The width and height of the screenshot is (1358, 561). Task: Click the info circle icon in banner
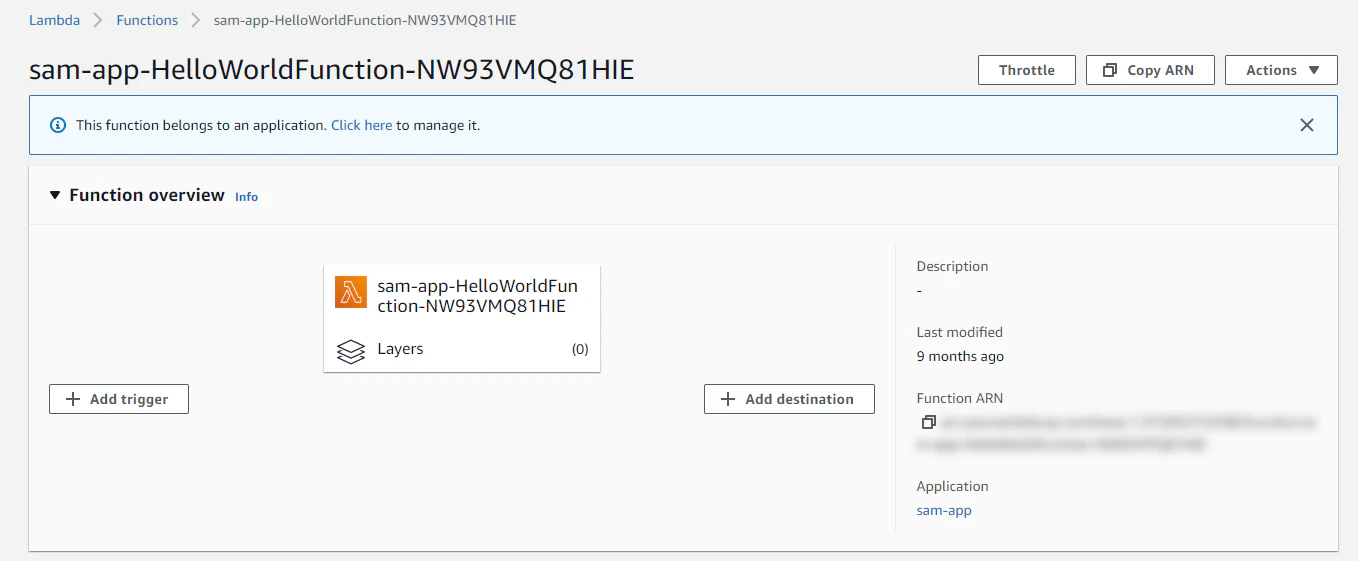[x=58, y=125]
